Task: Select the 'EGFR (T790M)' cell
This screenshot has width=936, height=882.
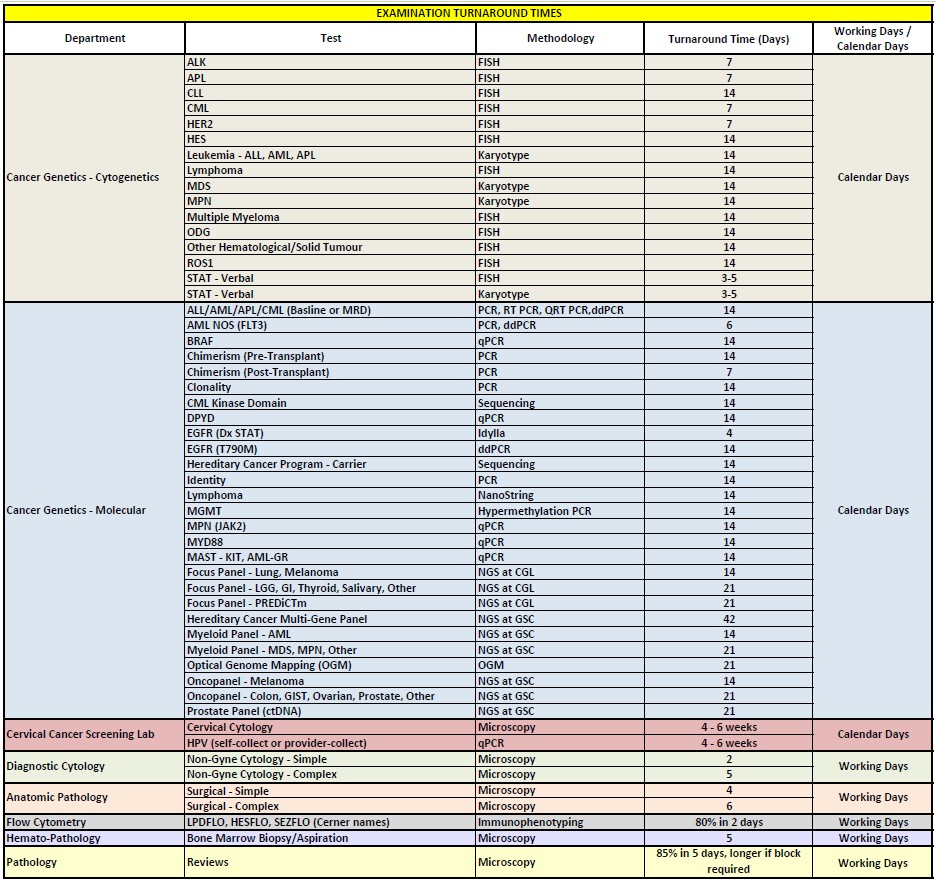Action: click(330, 449)
